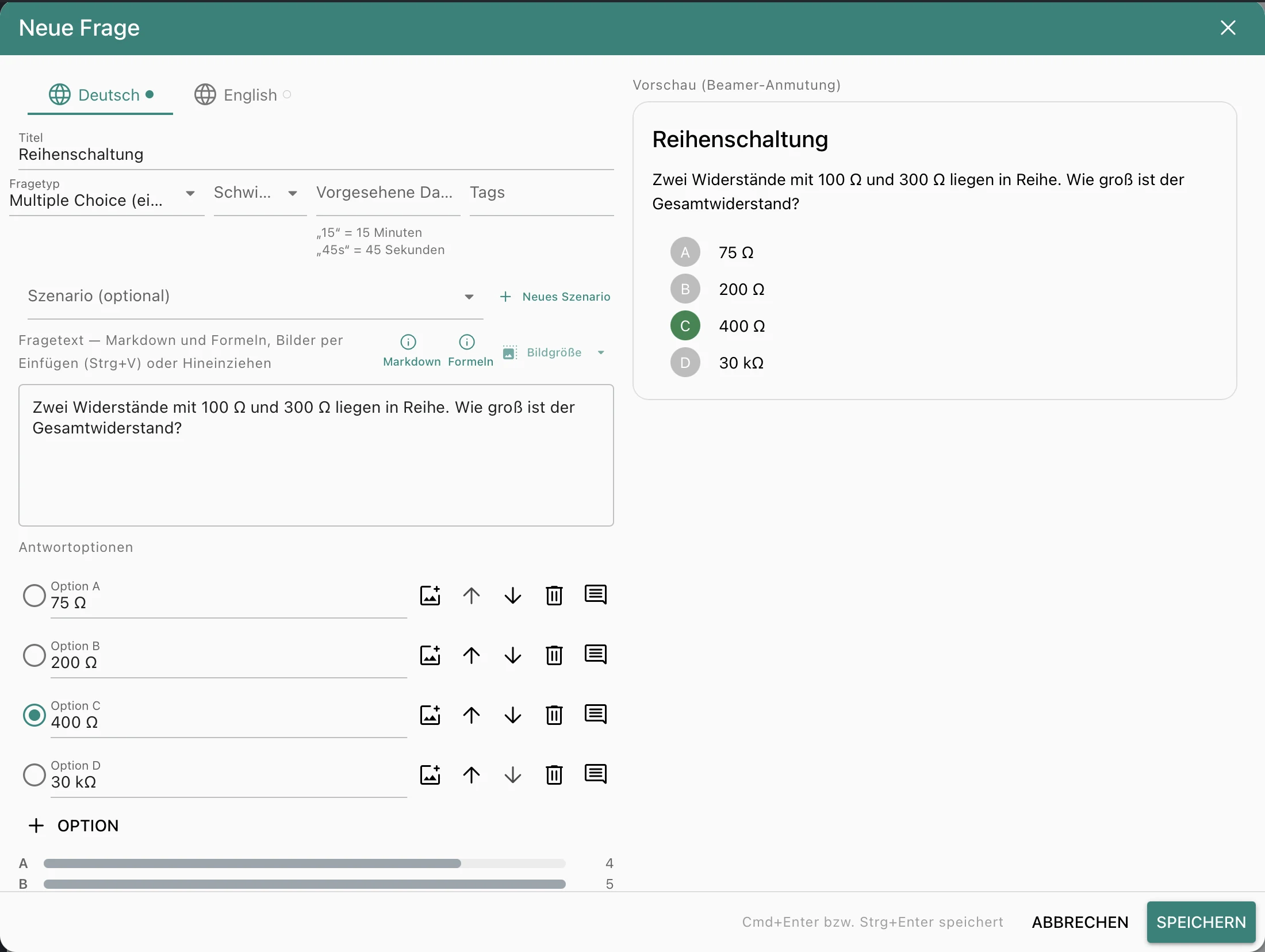
Task: Select the Option D radio button
Action: pyautogui.click(x=34, y=775)
